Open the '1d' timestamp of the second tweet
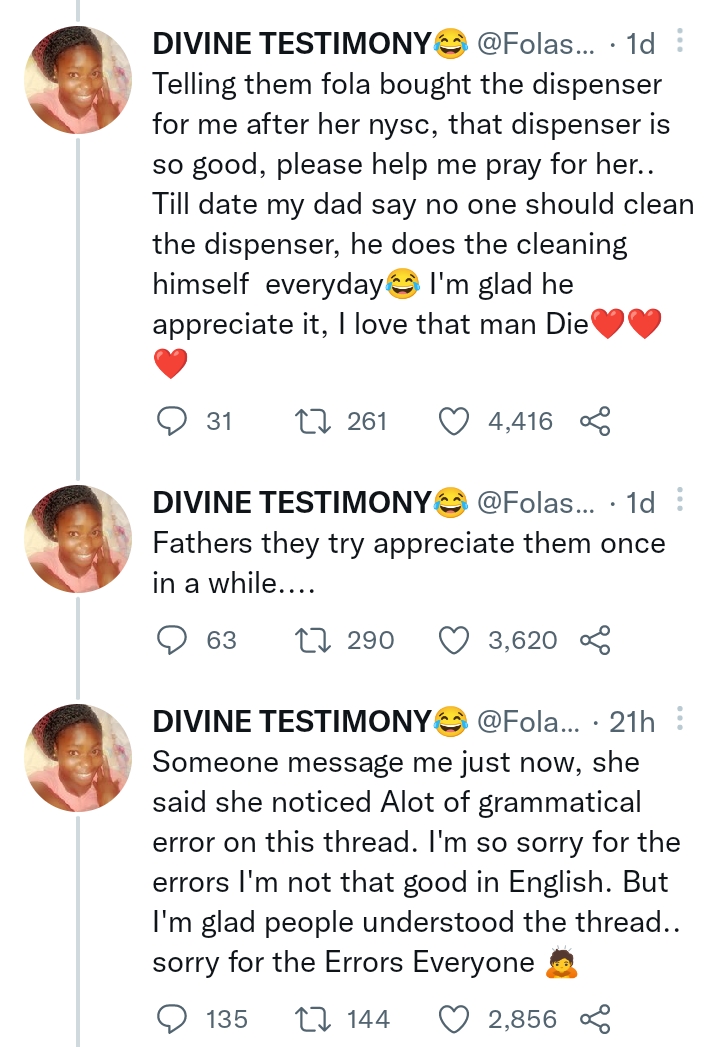 click(639, 502)
